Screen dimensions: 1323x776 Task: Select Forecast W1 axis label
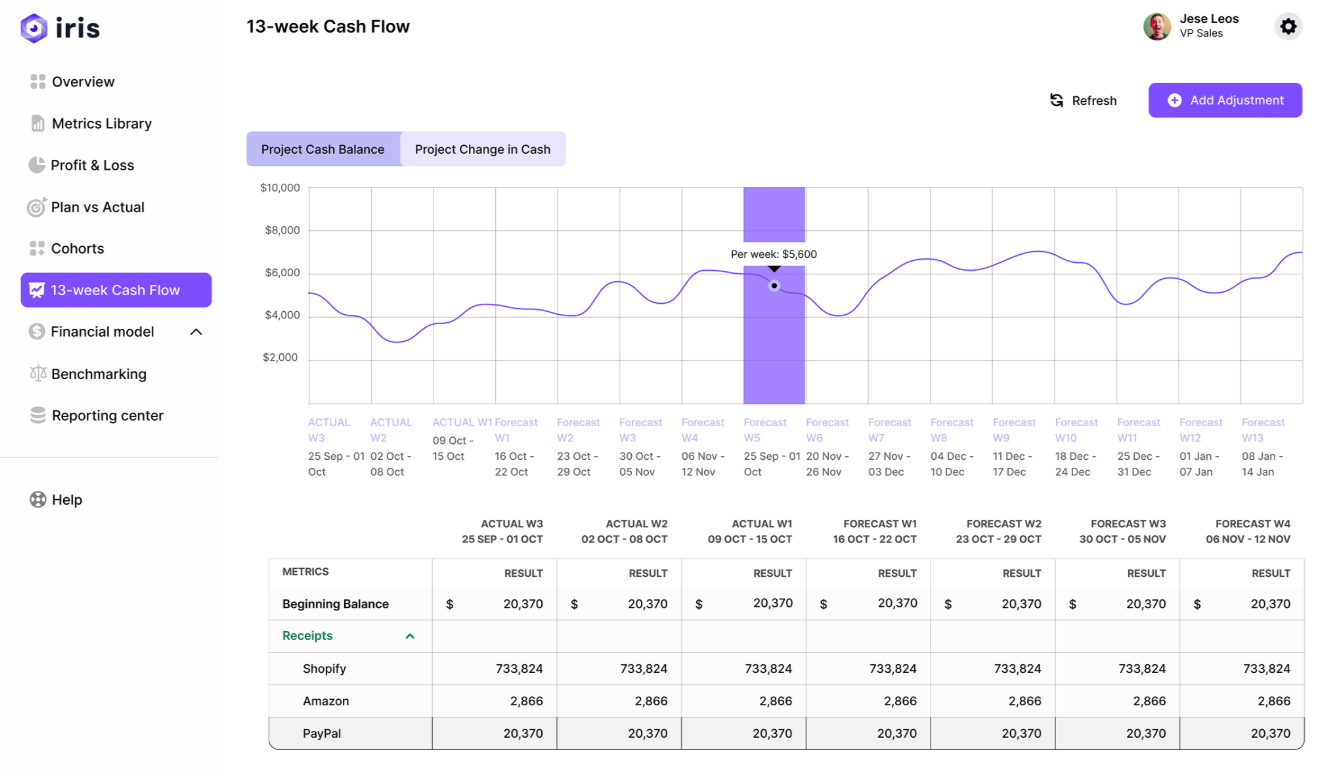click(x=516, y=430)
